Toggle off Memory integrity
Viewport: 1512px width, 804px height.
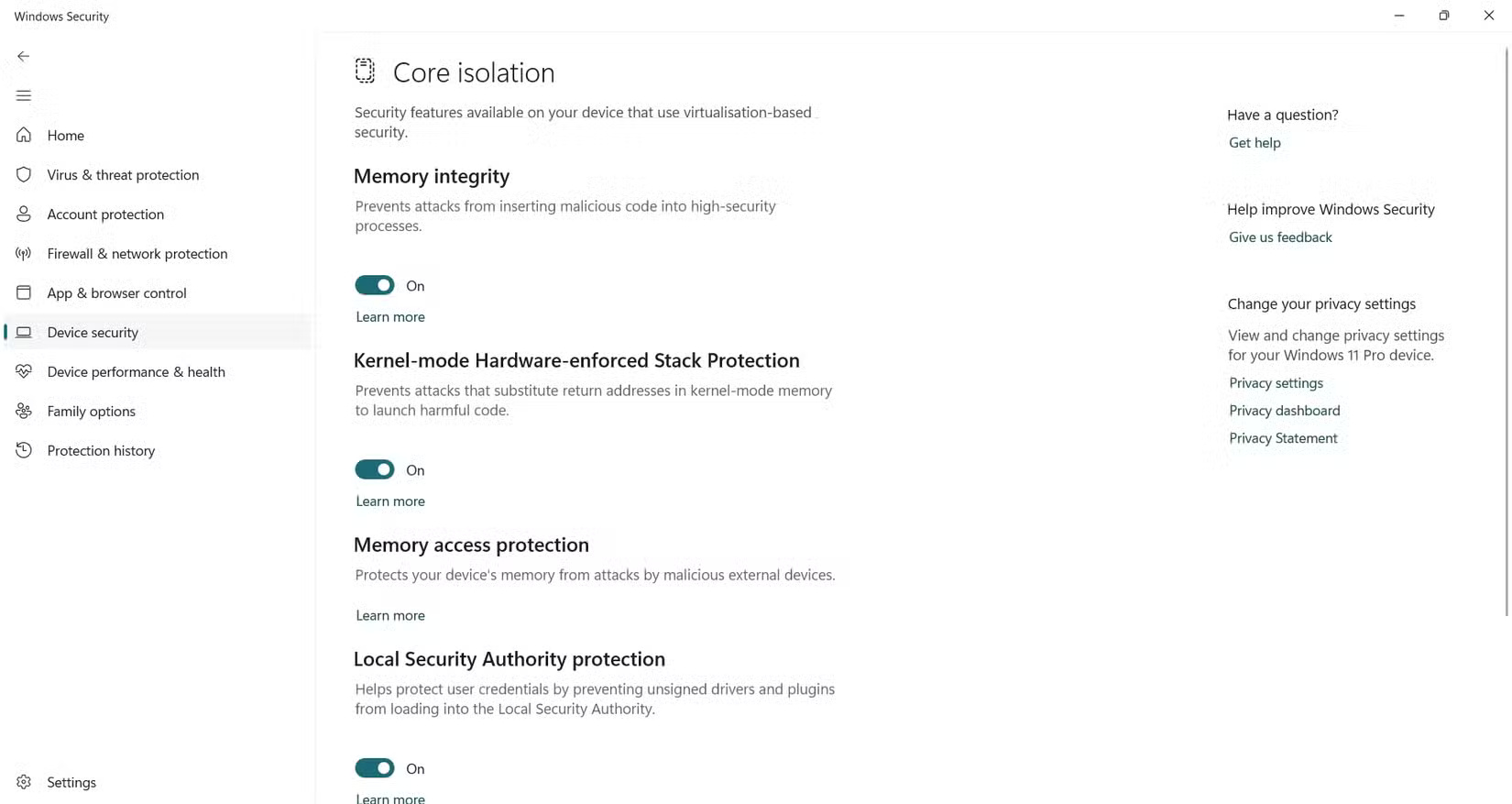click(374, 285)
